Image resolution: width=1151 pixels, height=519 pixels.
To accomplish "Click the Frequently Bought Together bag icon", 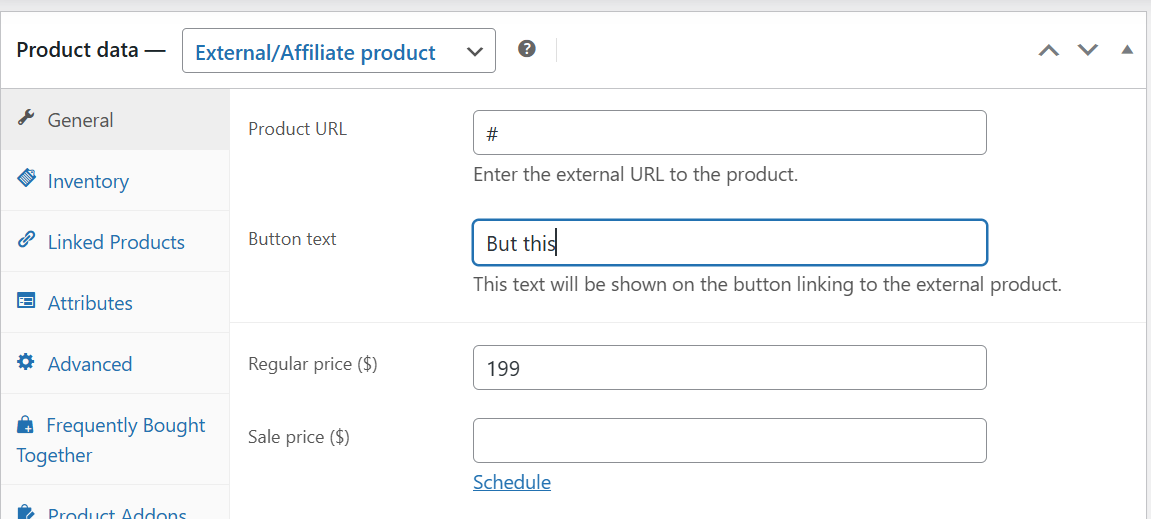I will pyautogui.click(x=26, y=424).
